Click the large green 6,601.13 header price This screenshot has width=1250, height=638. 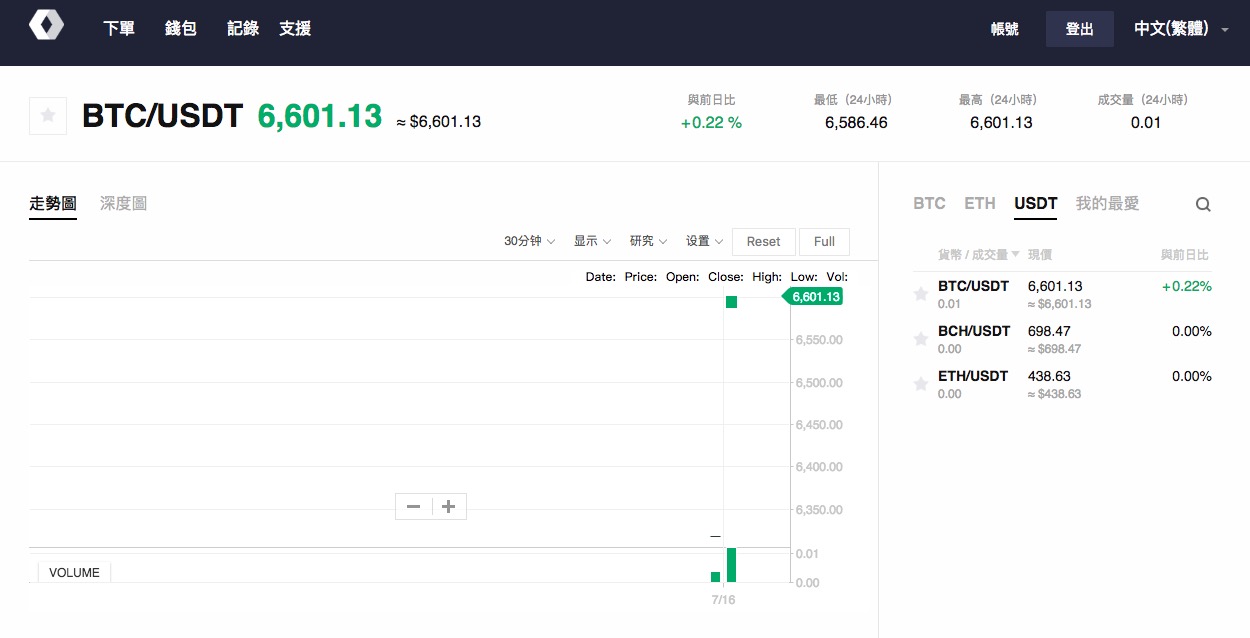(320, 116)
